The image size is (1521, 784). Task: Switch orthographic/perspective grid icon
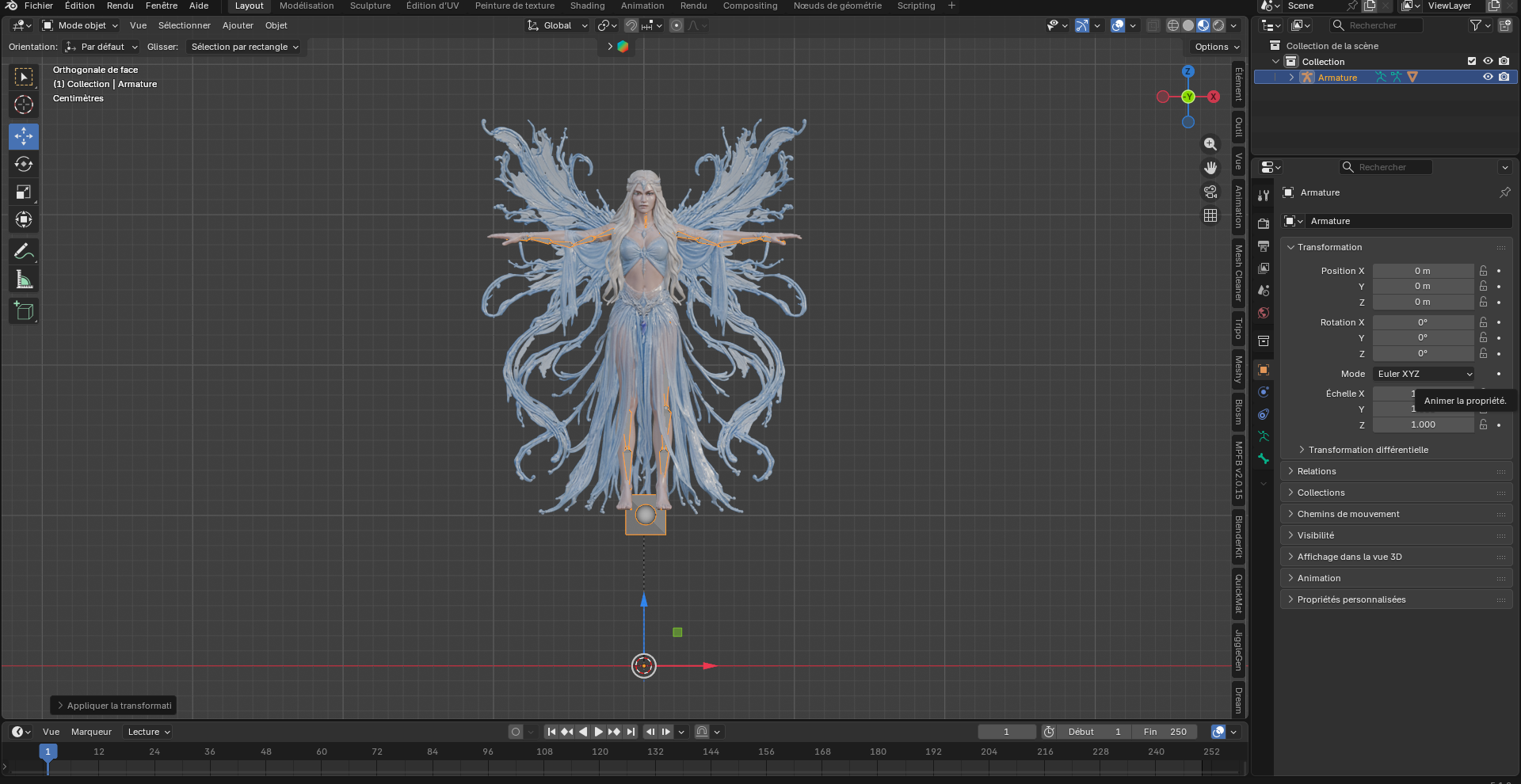click(x=1210, y=215)
